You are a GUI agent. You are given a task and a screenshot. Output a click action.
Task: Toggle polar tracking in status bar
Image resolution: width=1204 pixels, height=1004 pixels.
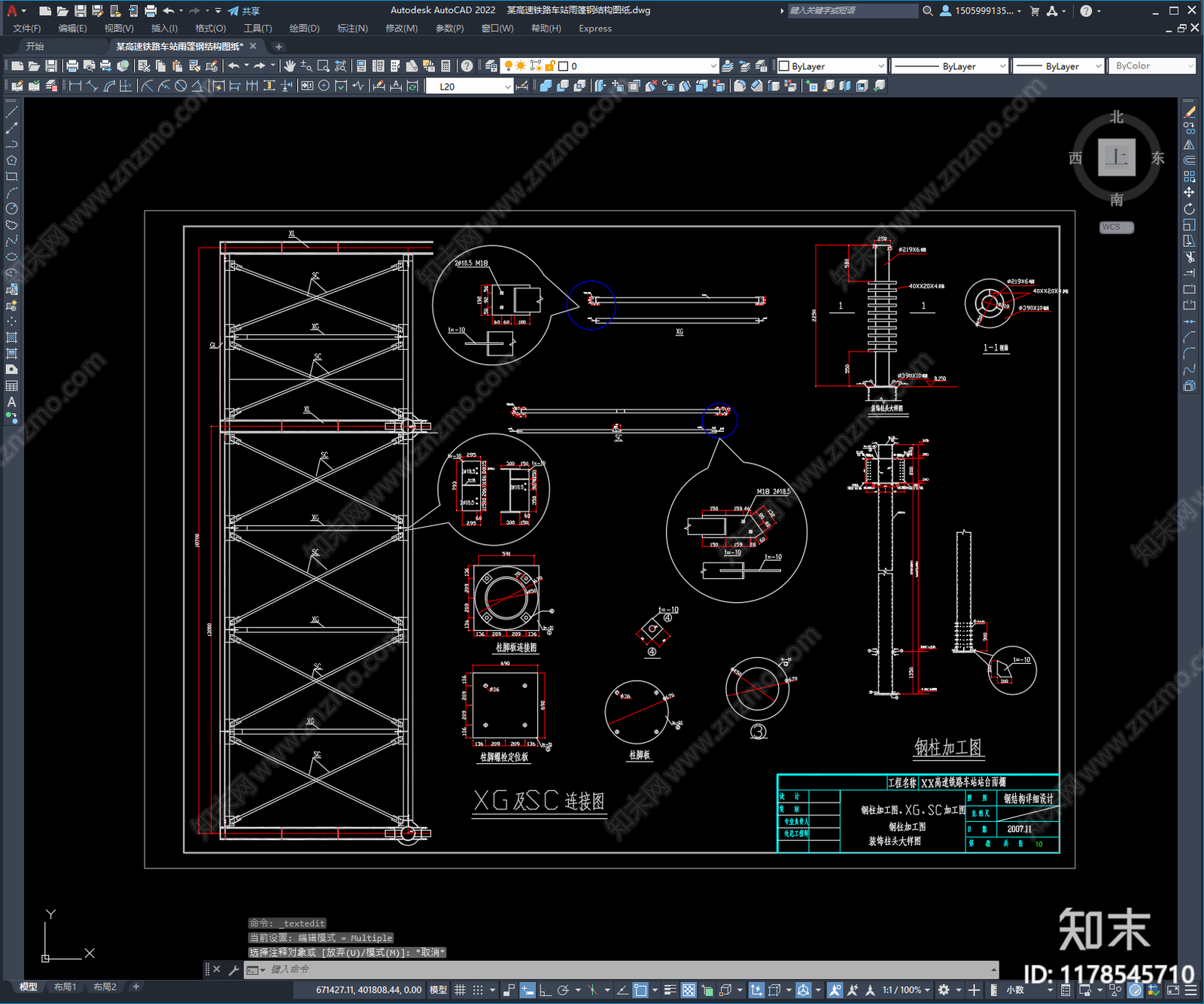tap(562, 990)
